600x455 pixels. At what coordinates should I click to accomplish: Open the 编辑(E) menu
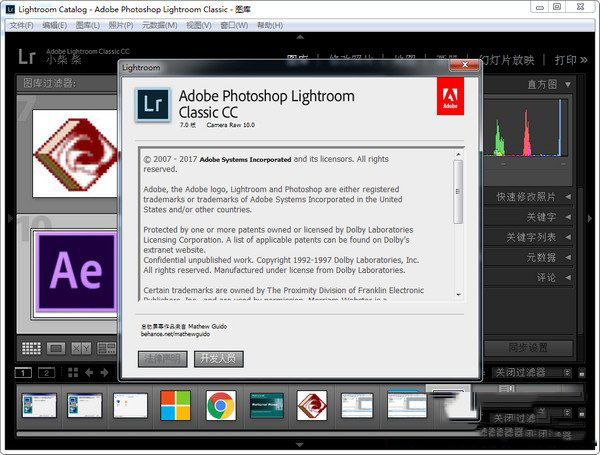[x=54, y=25]
